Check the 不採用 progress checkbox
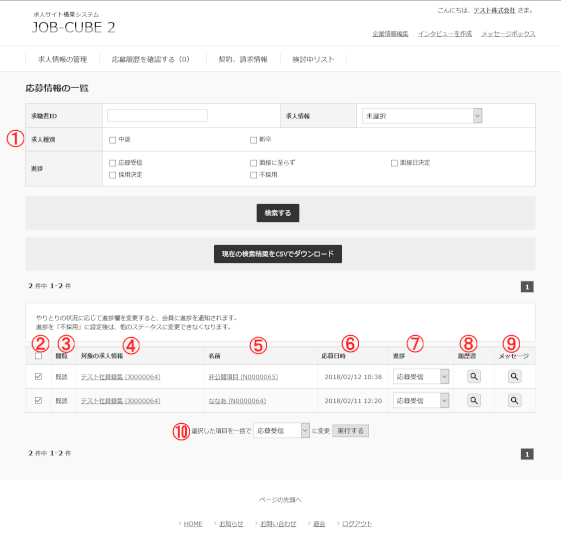561x548 pixels. [253, 175]
